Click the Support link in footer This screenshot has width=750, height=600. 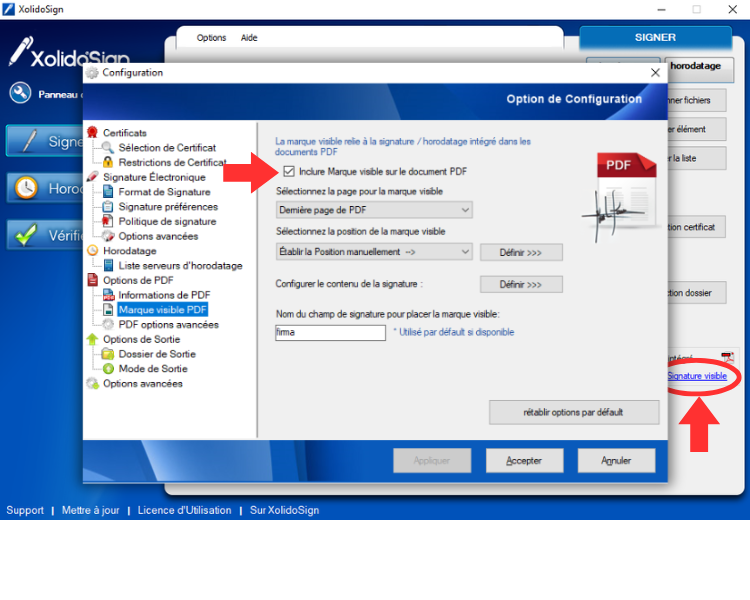(25, 511)
